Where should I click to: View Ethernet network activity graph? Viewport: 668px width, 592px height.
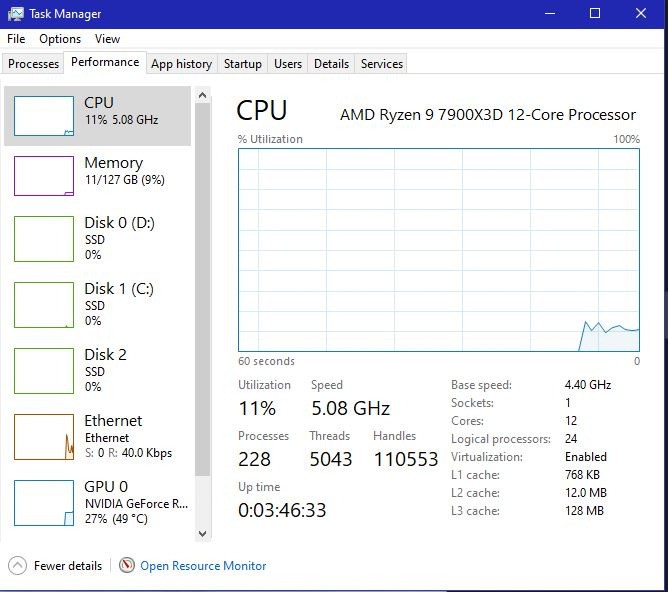[44, 436]
